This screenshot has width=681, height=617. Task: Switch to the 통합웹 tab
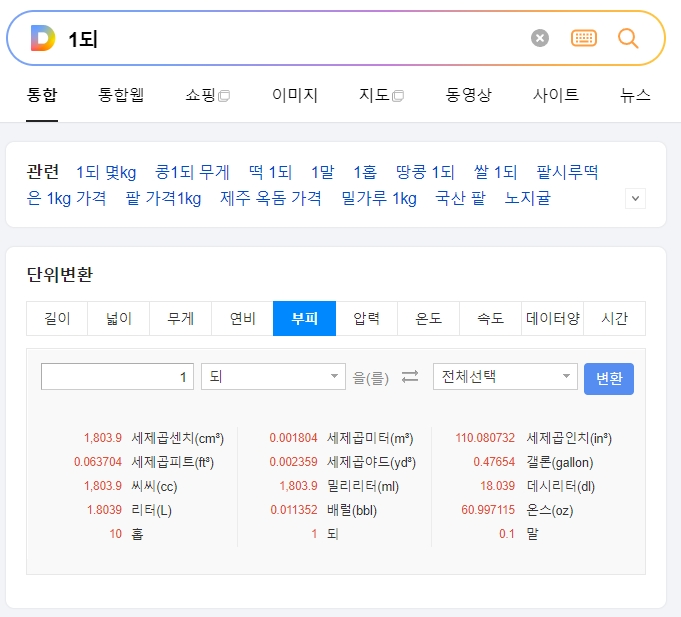121,95
